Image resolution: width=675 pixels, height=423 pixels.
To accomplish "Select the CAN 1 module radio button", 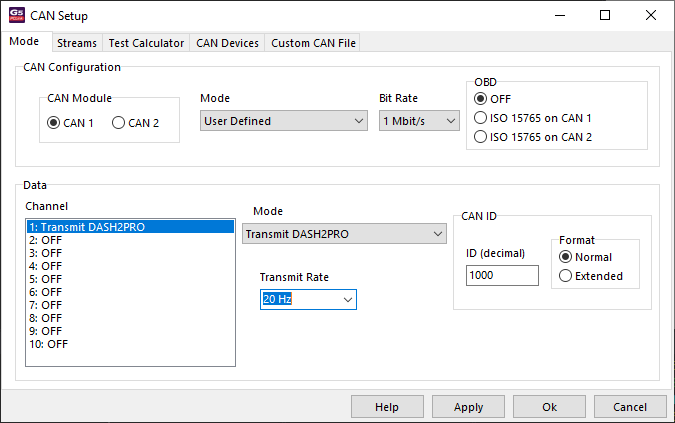I will [54, 123].
